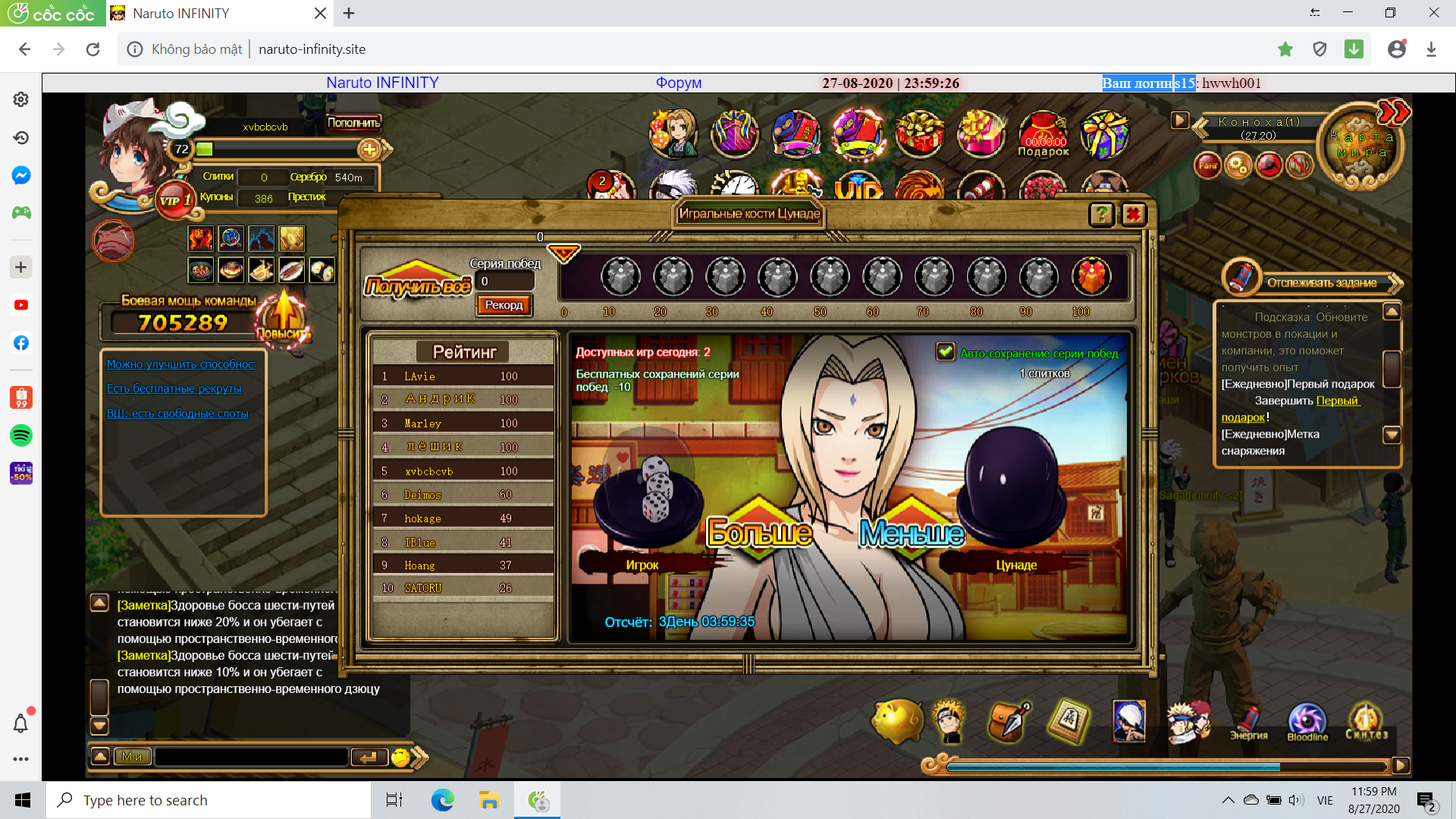1456x819 pixels.
Task: Click the plus button on experience bar
Action: (369, 149)
